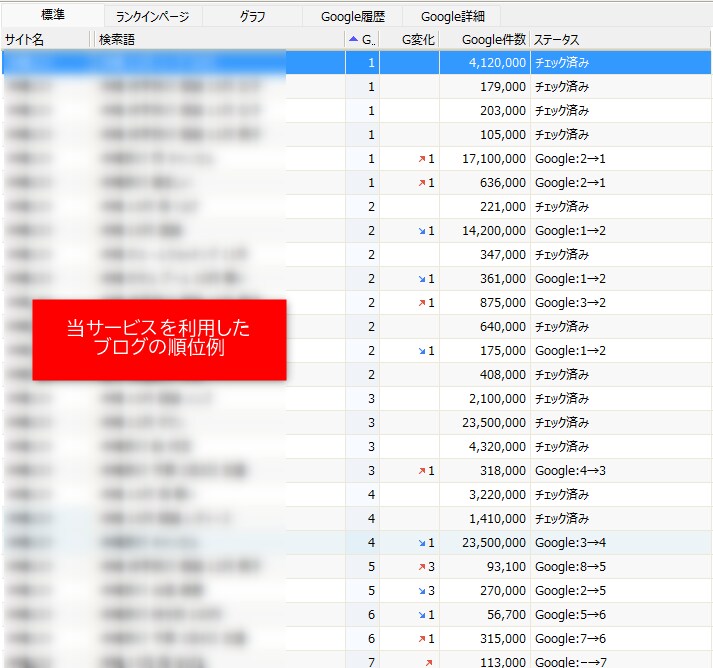The width and height of the screenshot is (713, 668).
Task: Click チェック済み status in the 4,120,000 row
Action: point(562,62)
